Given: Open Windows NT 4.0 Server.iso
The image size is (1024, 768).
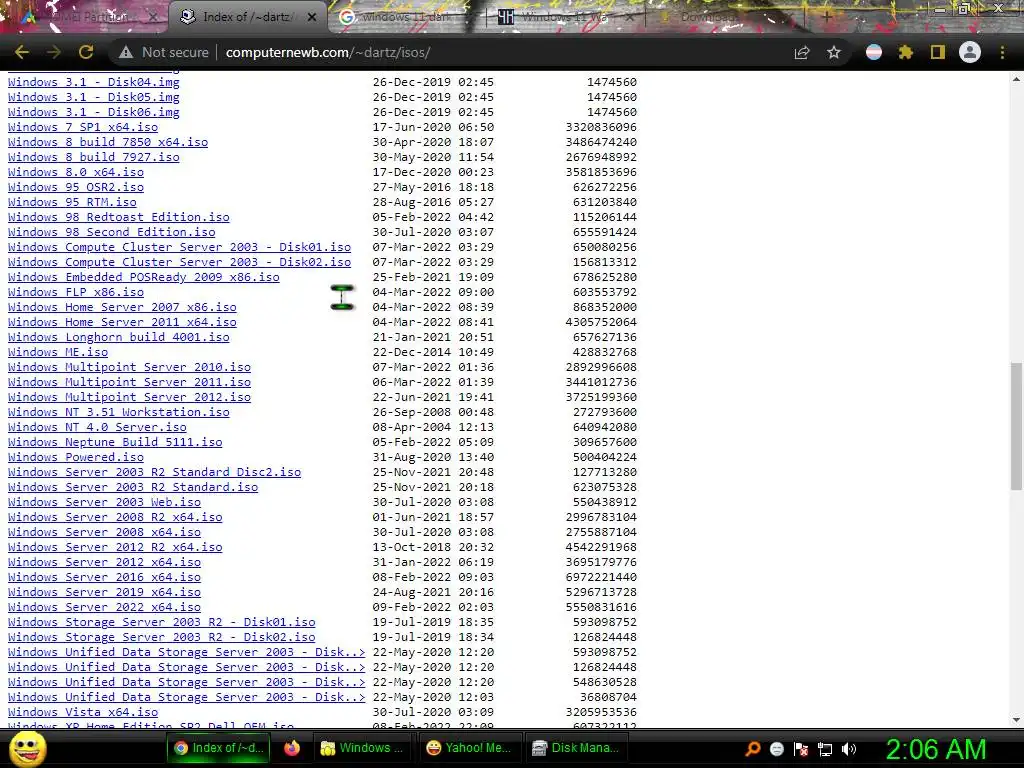Looking at the screenshot, I should [97, 428].
